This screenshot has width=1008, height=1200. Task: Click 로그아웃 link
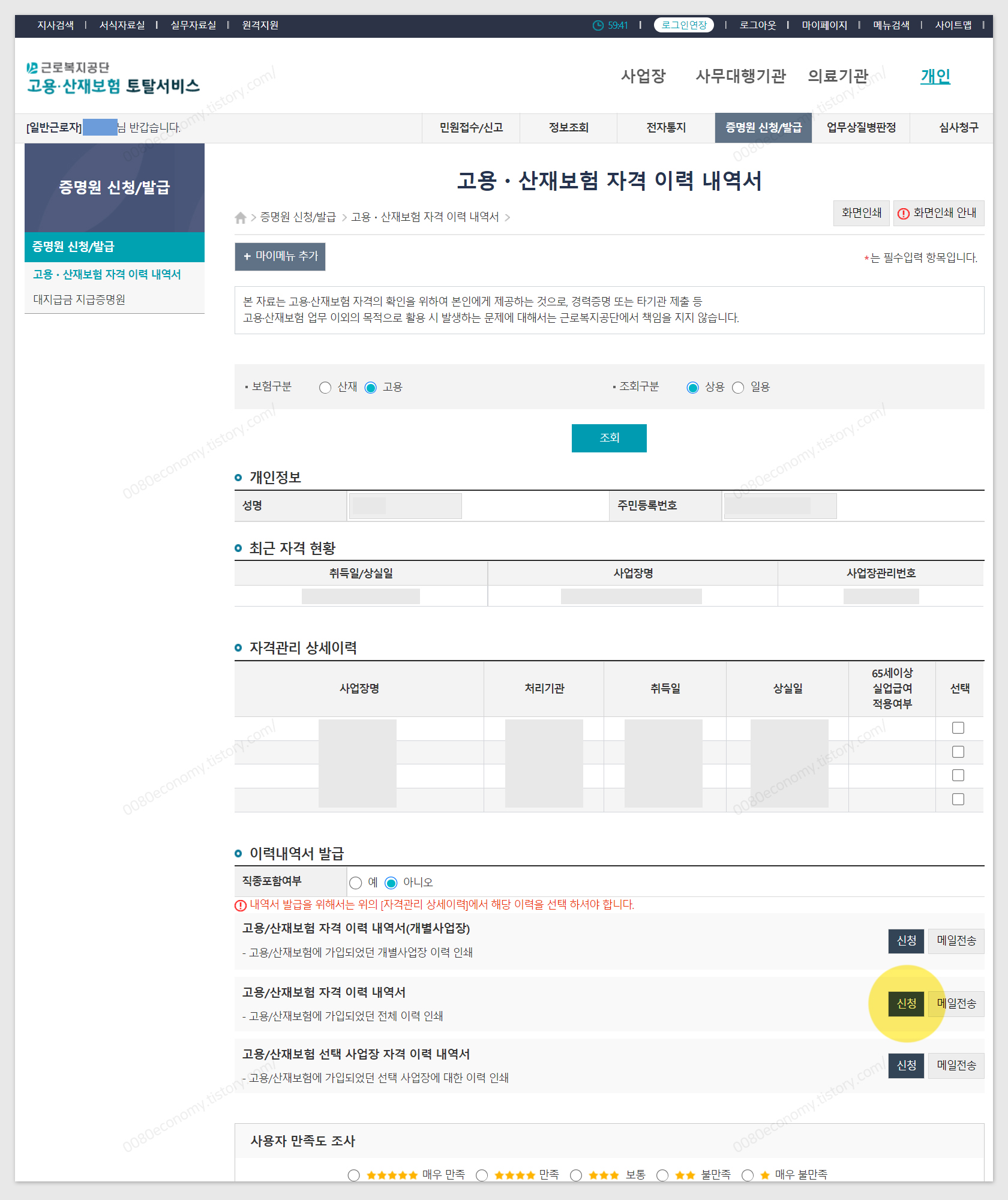(757, 25)
